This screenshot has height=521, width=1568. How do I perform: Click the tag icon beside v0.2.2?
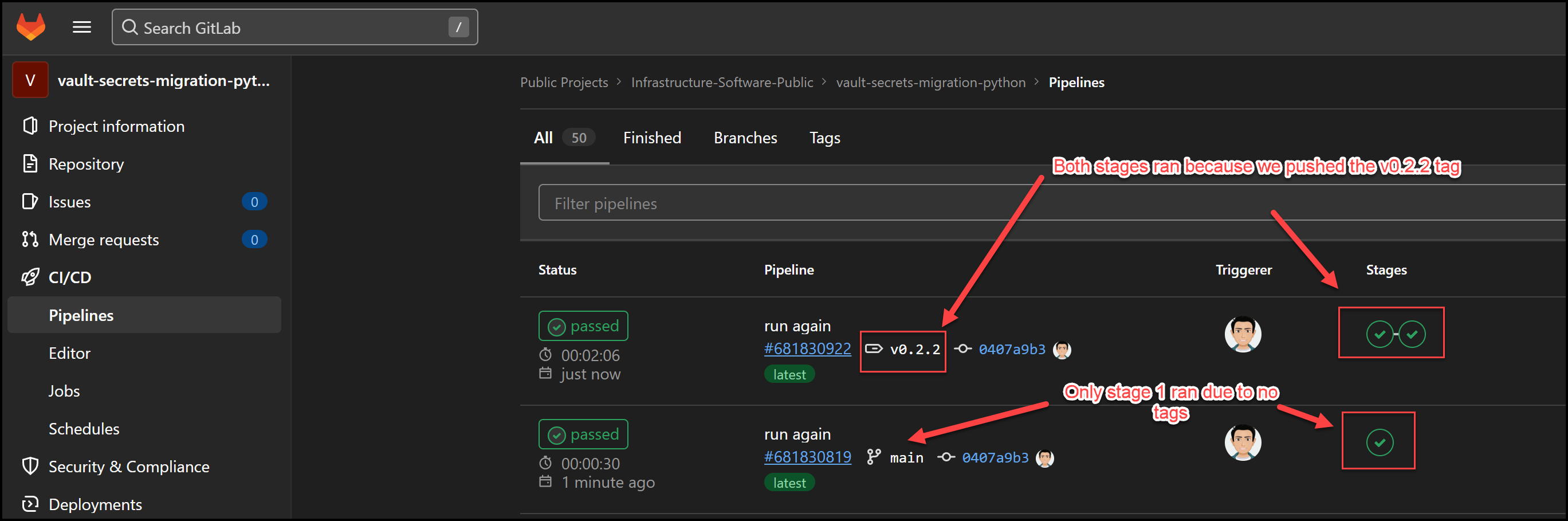875,348
